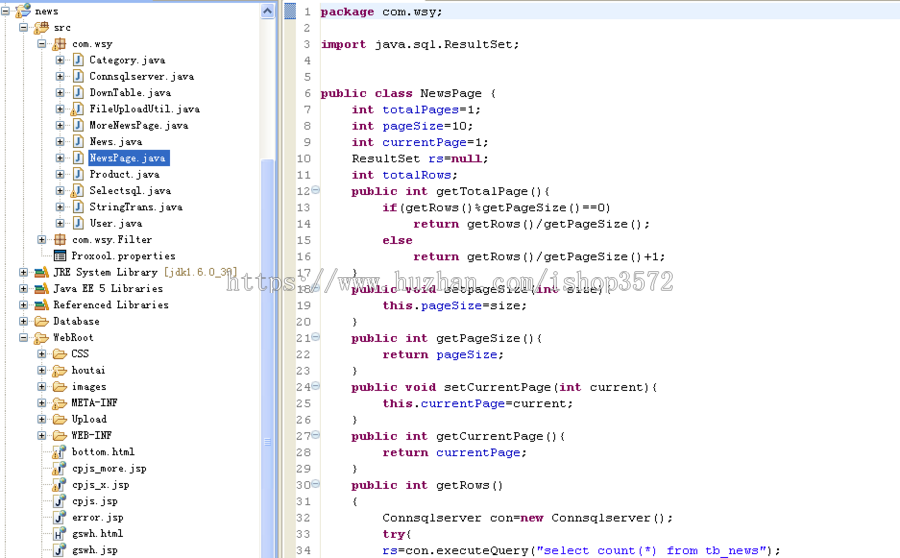This screenshot has height=558, width=900.
Task: Click the Database folder icon
Action: (41, 321)
